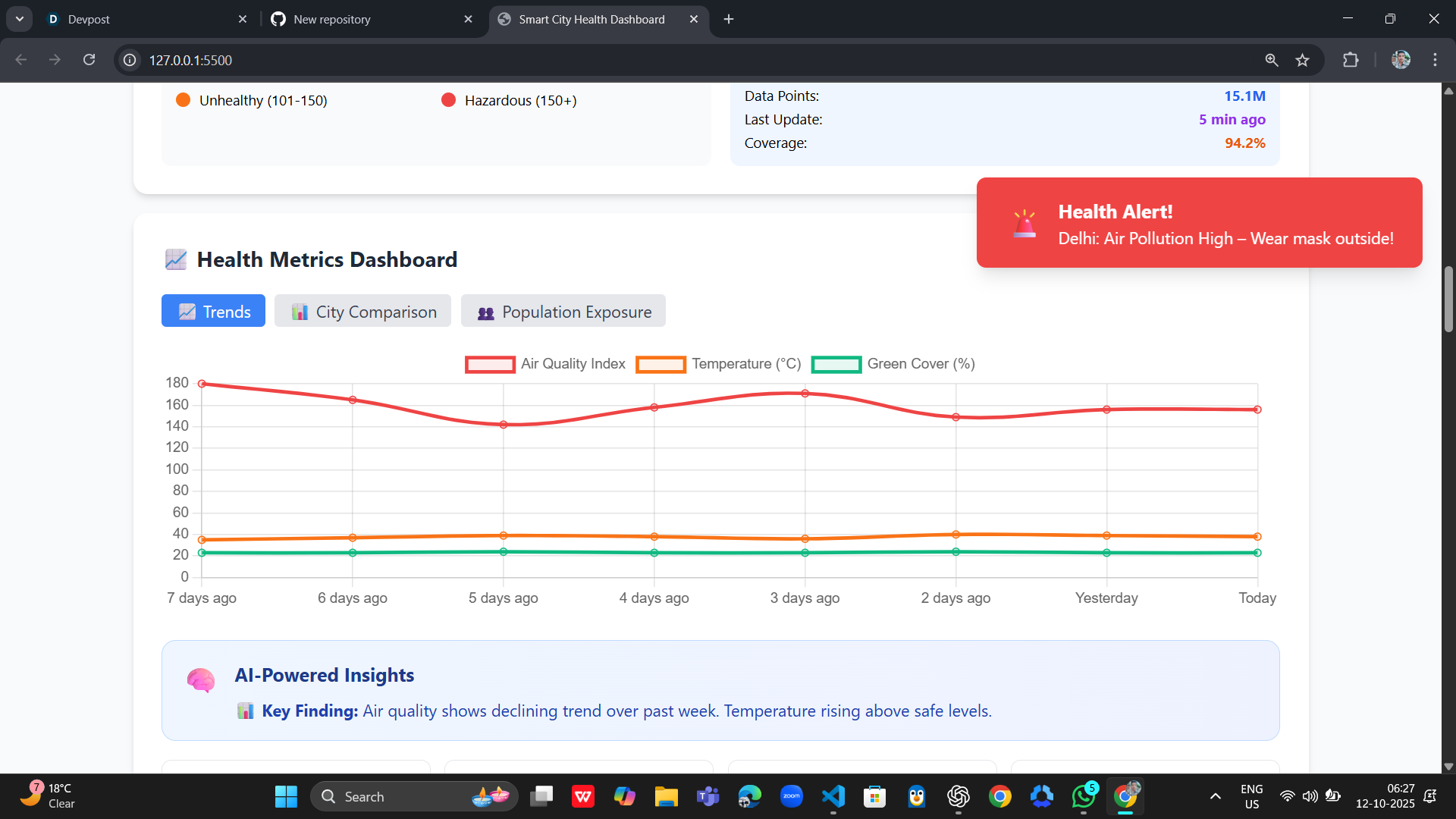Open Chrome extensions puzzle icon
The image size is (1456, 819).
point(1351,60)
